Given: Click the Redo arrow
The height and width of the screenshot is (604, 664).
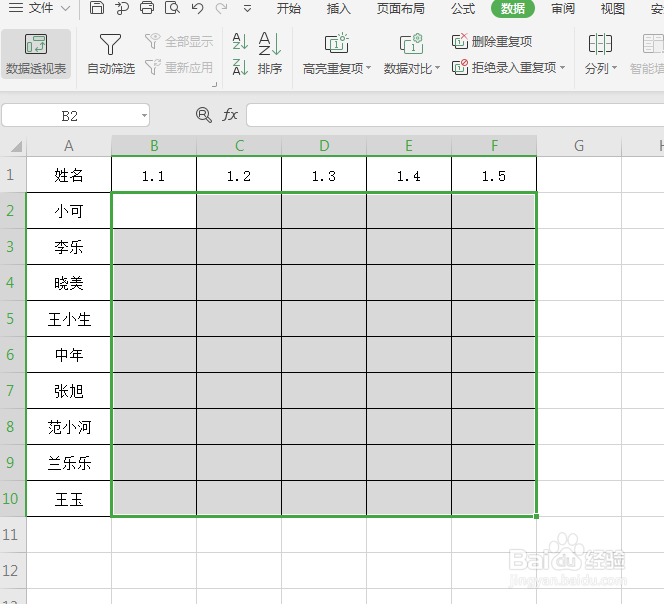Looking at the screenshot, I should click(x=221, y=8).
